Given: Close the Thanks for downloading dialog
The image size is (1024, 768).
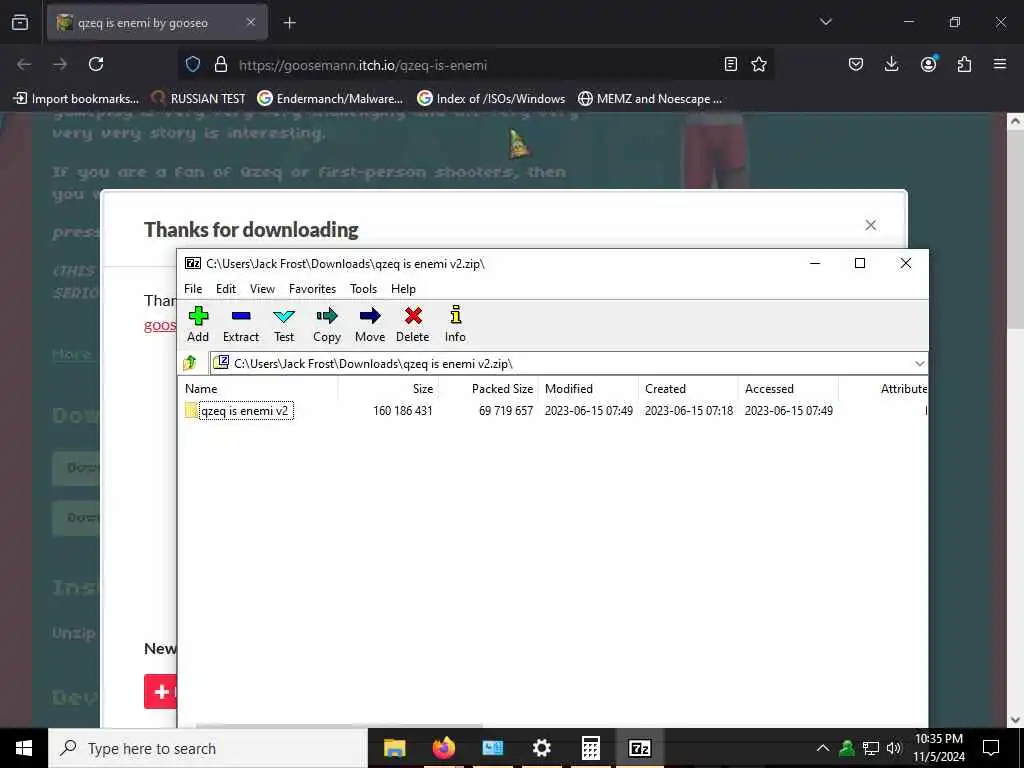Looking at the screenshot, I should pyautogui.click(x=870, y=225).
